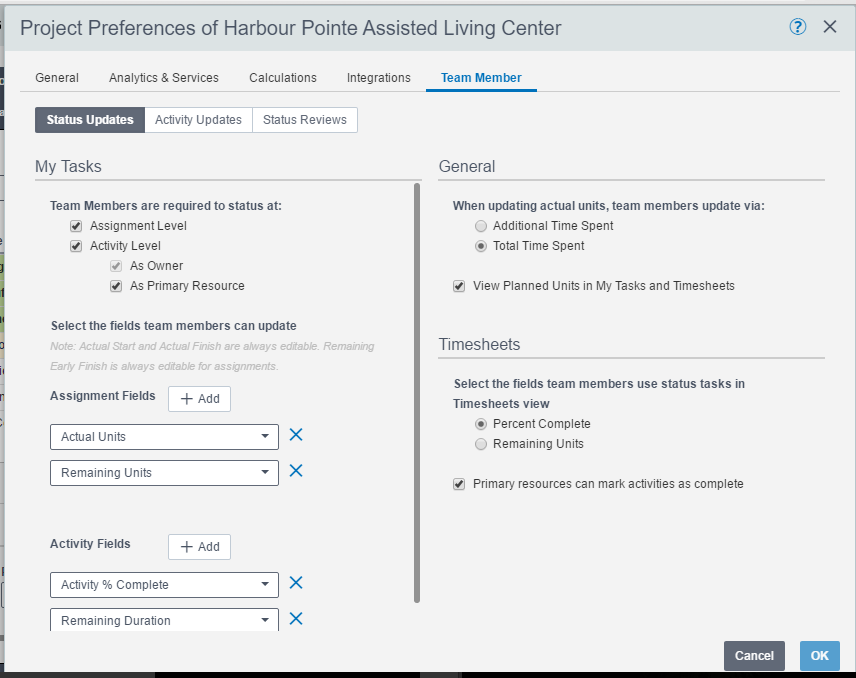856x678 pixels.
Task: Expand the Actual Units dropdown
Action: pyautogui.click(x=164, y=437)
